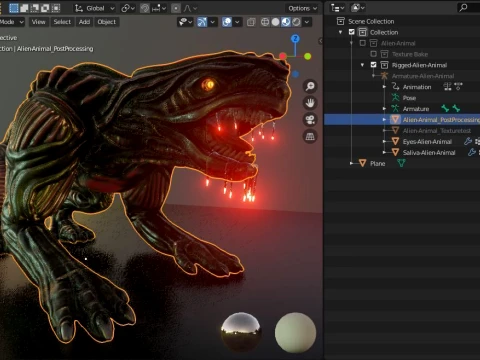Open the Add menu
Viewport: 480px width, 360px height.
(84, 22)
